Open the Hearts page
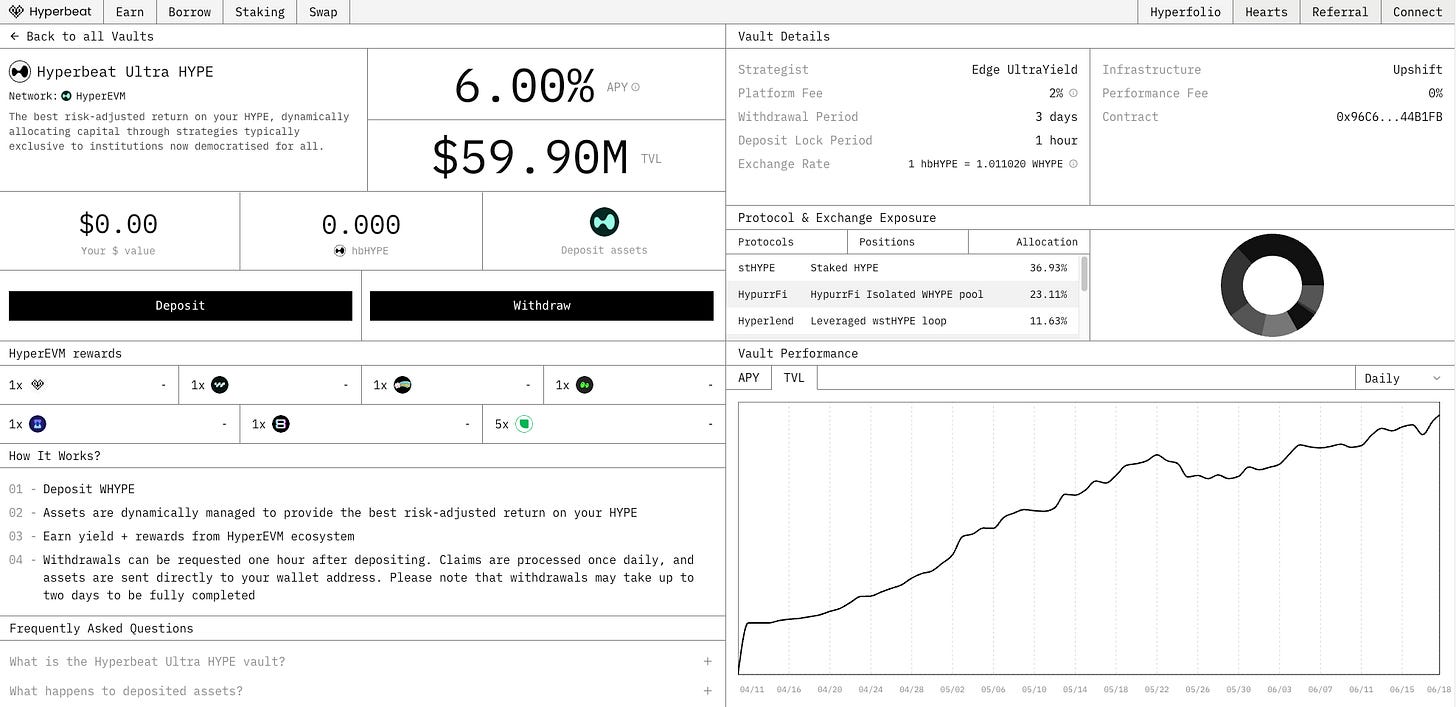Viewport: 1456px width, 707px height. [x=1266, y=12]
